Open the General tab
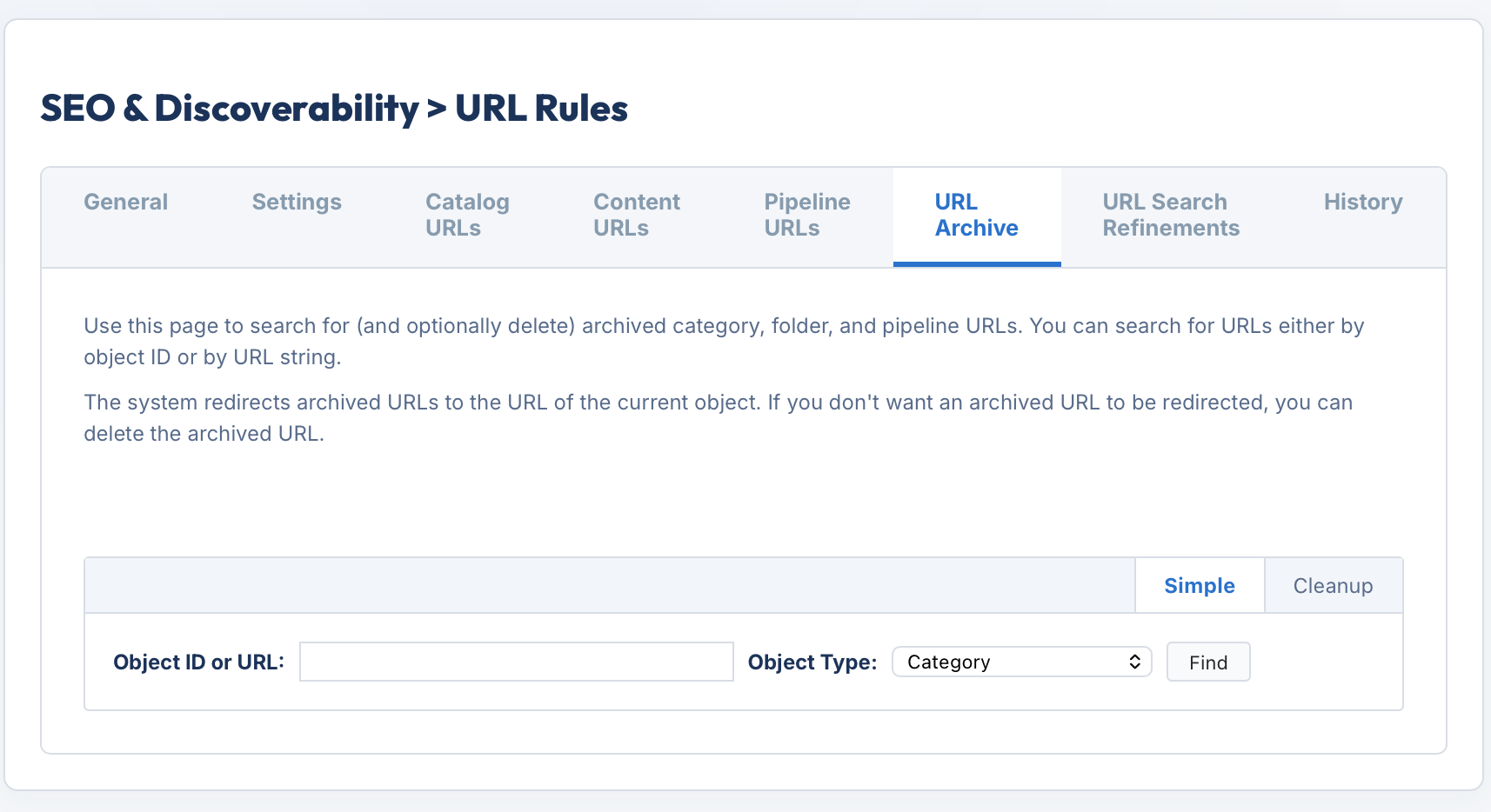 pos(125,202)
